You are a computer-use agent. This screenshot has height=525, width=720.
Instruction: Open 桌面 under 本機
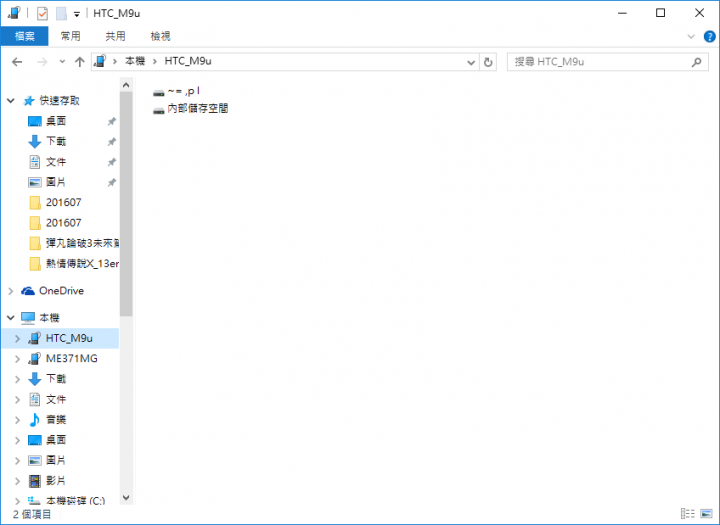[x=56, y=440]
